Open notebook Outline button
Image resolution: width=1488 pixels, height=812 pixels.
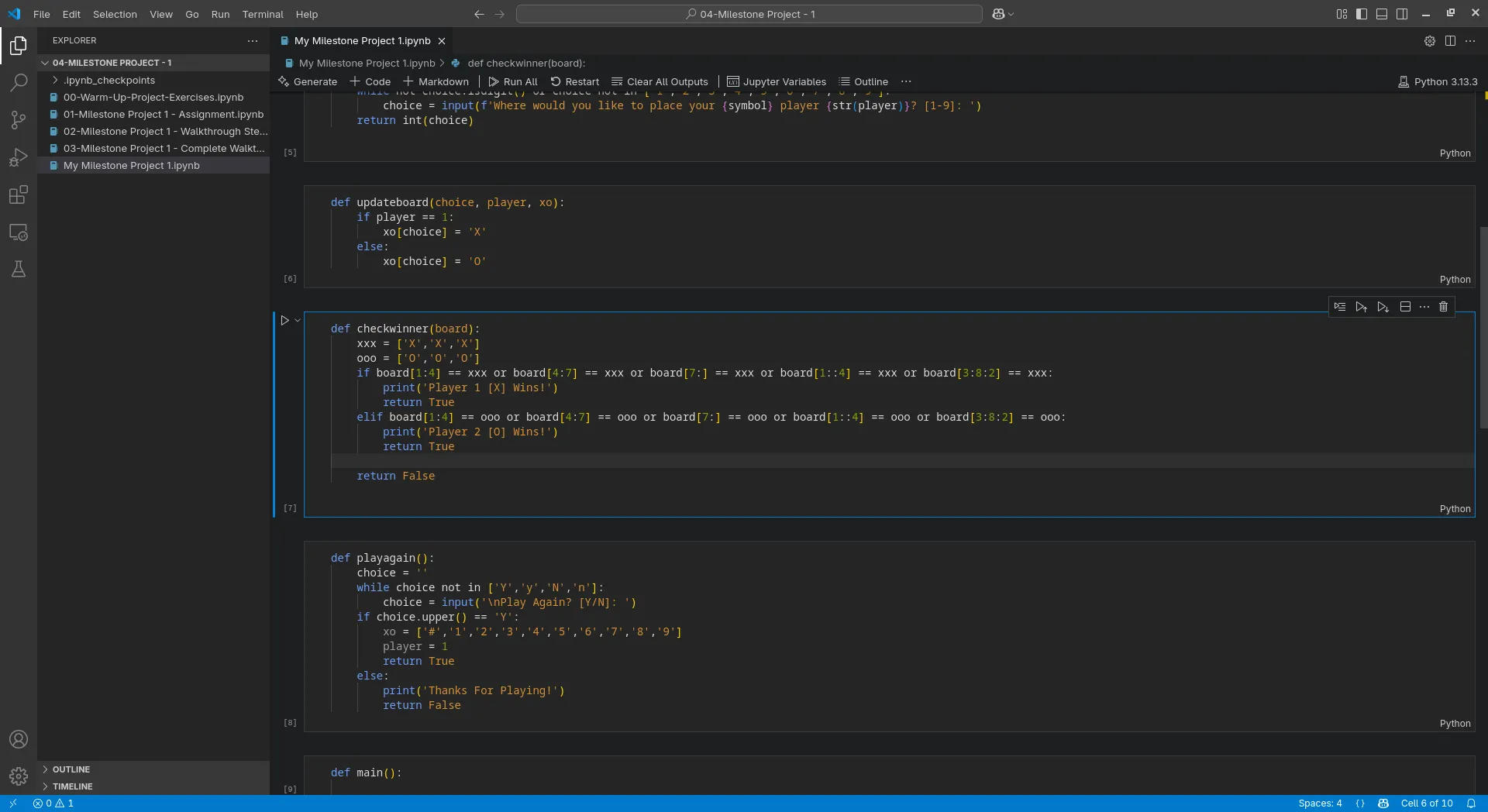[863, 81]
